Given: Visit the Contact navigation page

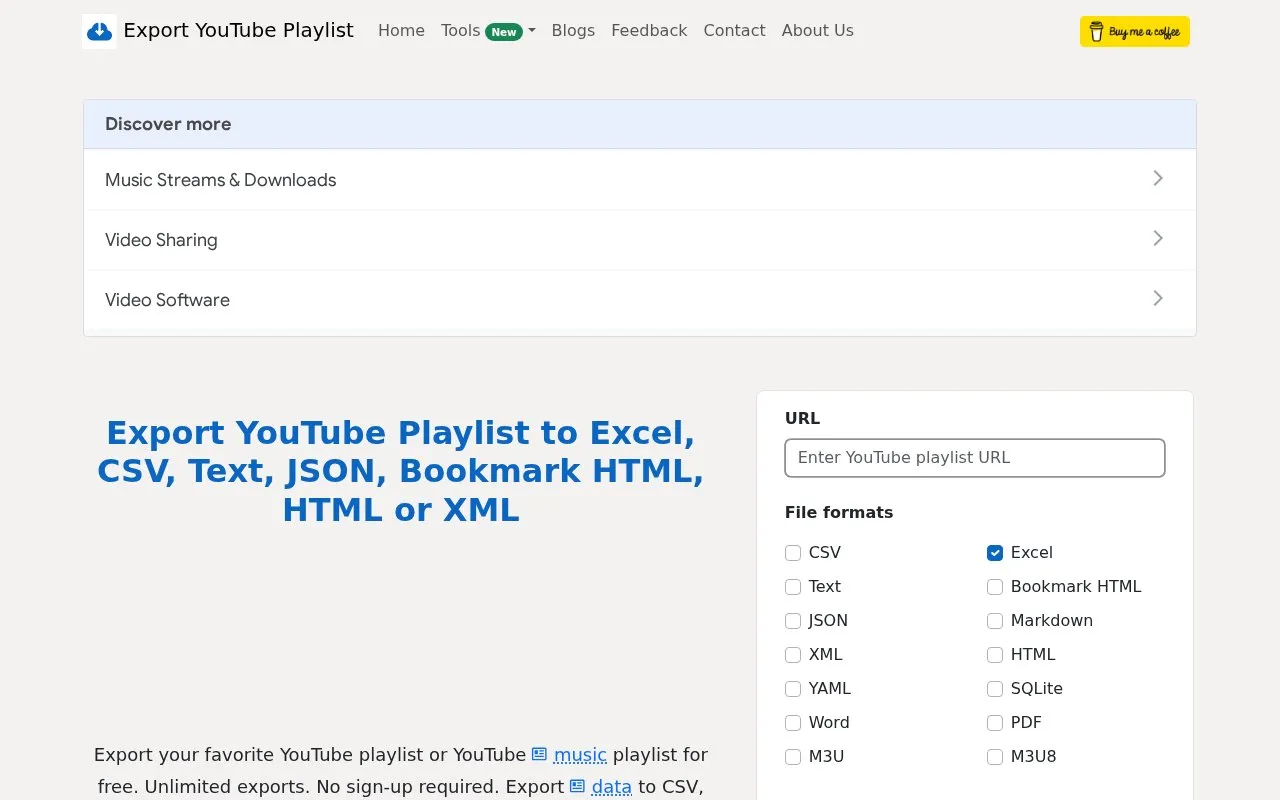Looking at the screenshot, I should [x=734, y=31].
